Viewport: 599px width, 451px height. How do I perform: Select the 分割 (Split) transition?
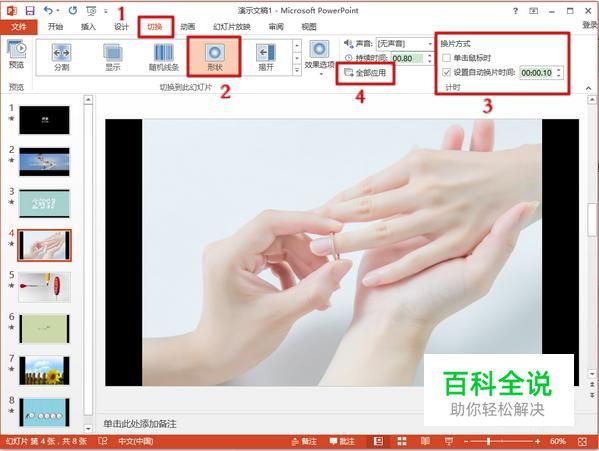(x=62, y=57)
